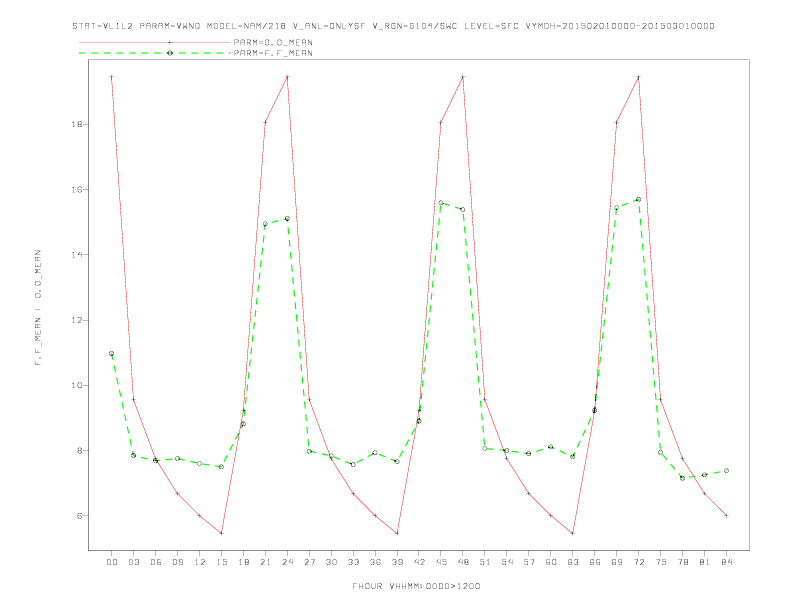Screen dimensions: 792x612
Task: Click the red minimum data point at hour 63
Action: coord(573,533)
